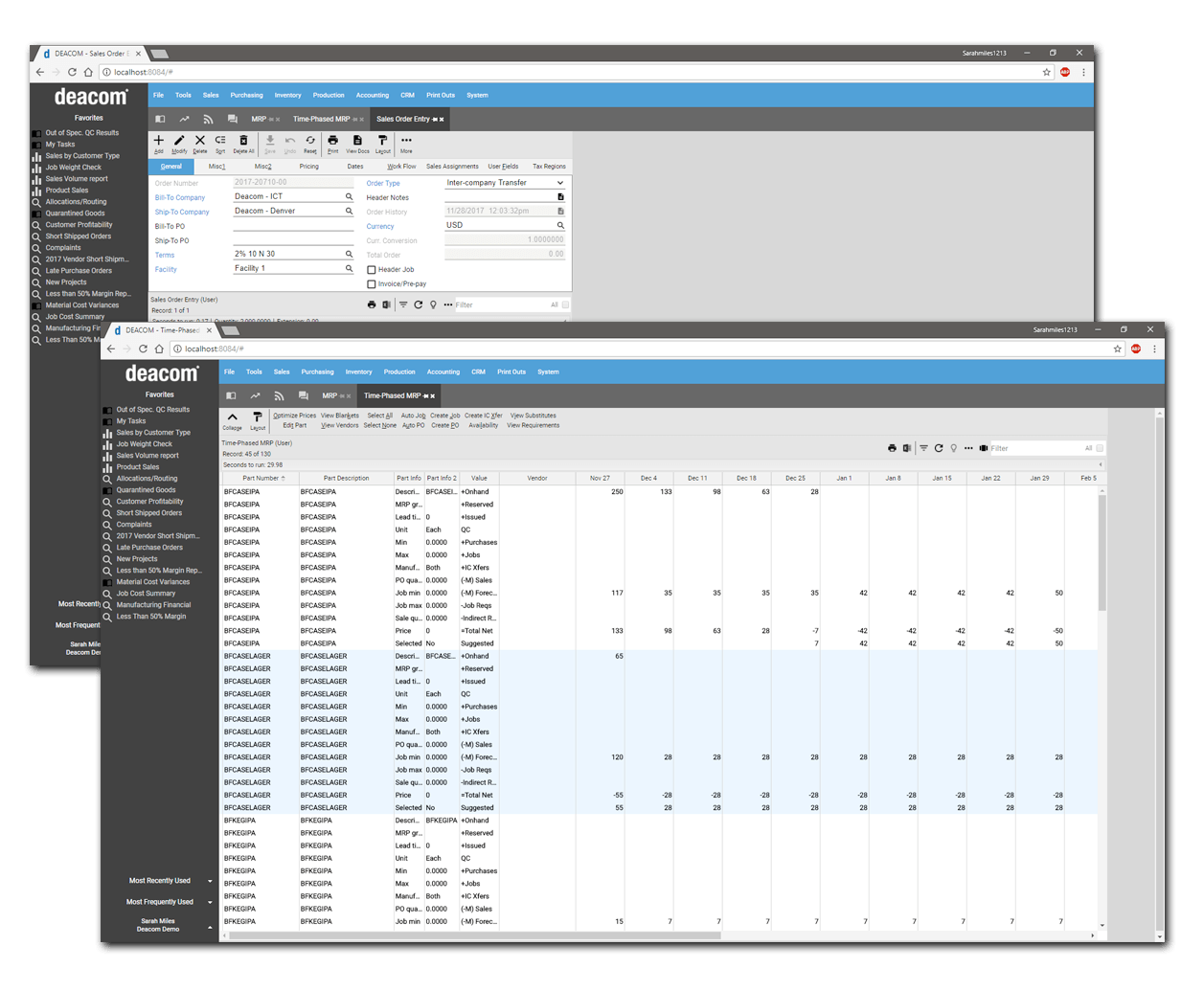
Task: Click RSS feed icon in Time-Phased MRP window
Action: (279, 395)
